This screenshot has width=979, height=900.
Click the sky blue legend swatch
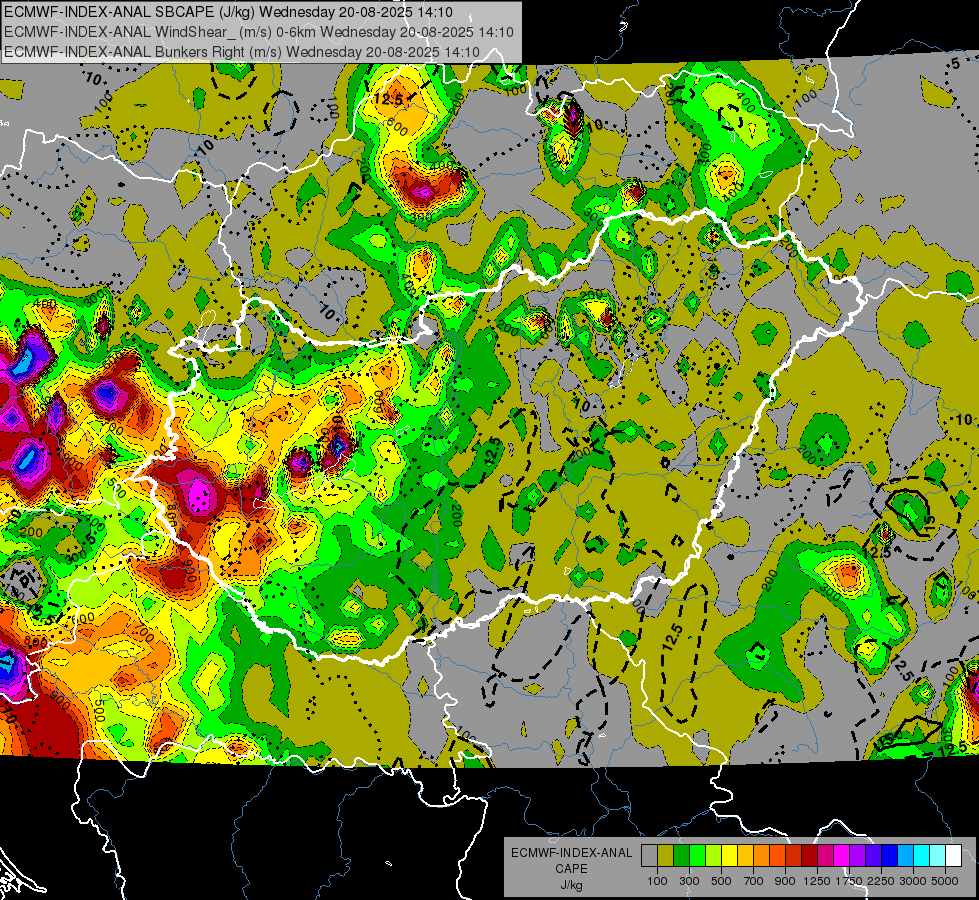(x=905, y=855)
